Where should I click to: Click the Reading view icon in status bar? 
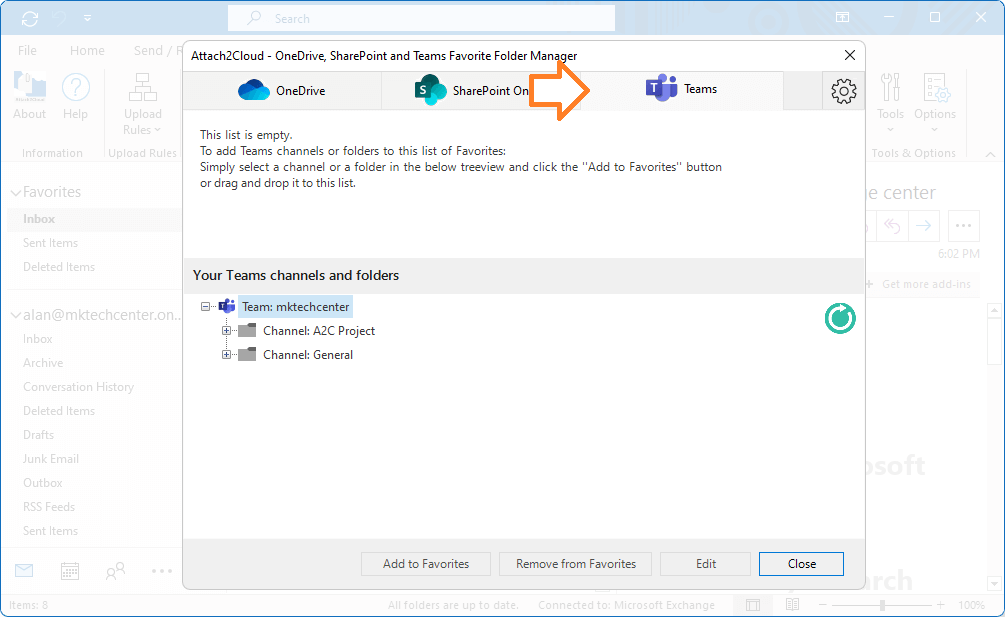792,604
